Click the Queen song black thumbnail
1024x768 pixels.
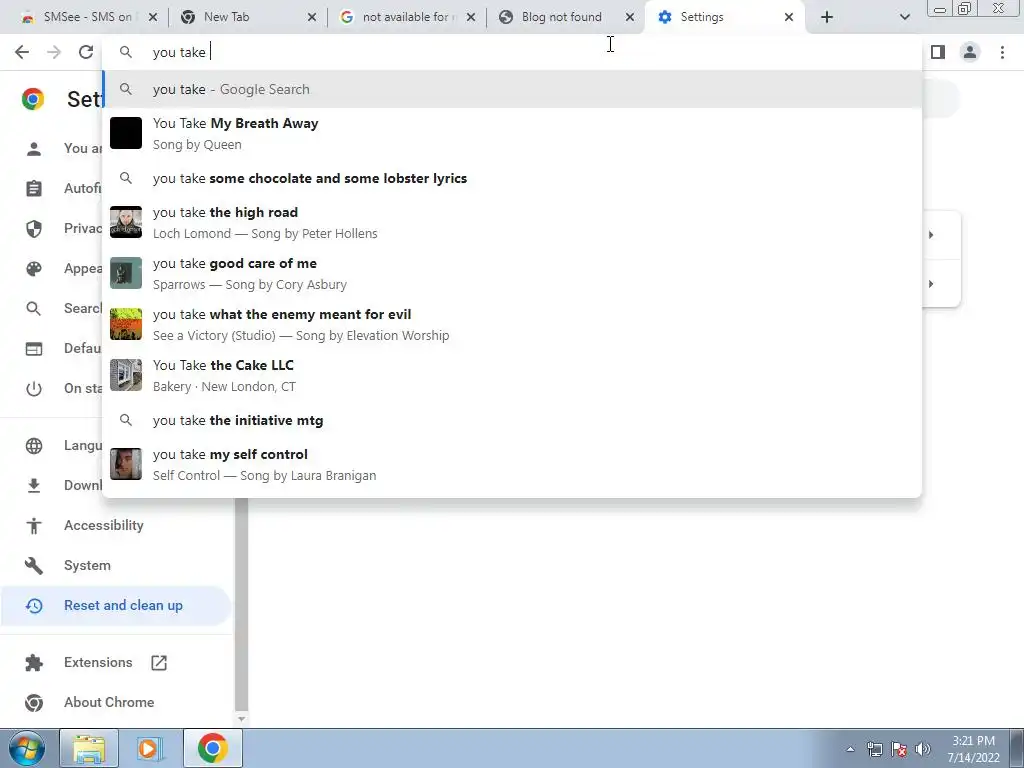[x=126, y=133]
